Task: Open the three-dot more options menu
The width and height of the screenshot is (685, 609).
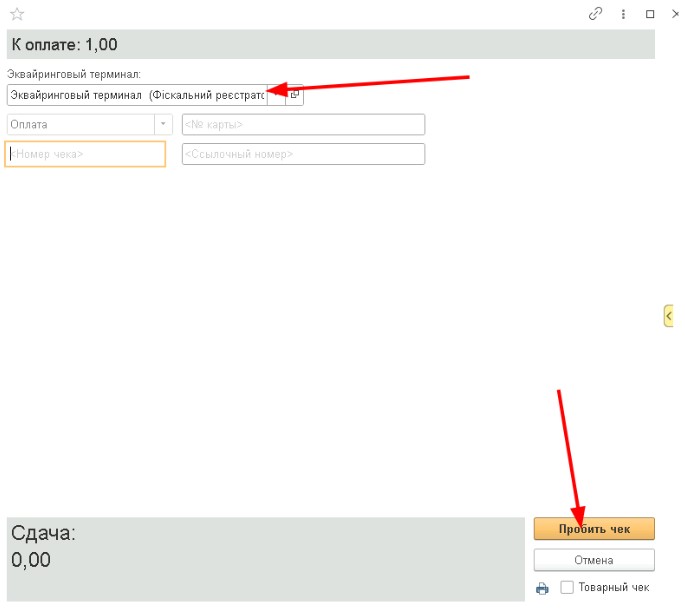Action: 623,14
